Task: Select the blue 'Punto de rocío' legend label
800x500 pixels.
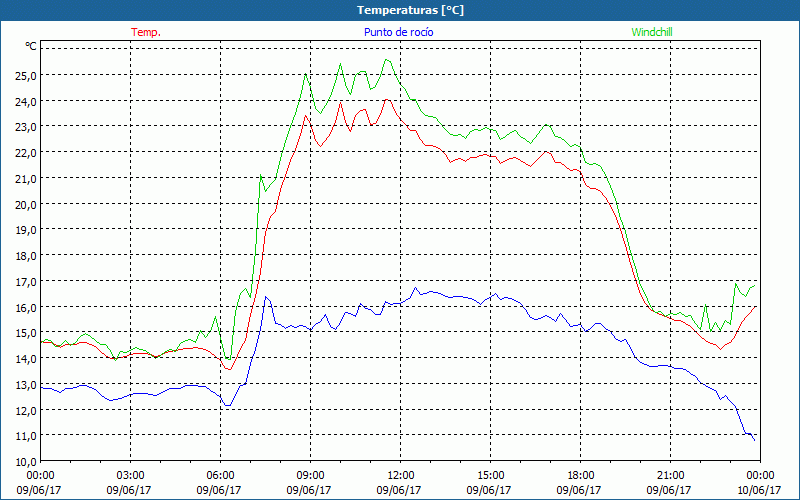Action: [x=398, y=32]
